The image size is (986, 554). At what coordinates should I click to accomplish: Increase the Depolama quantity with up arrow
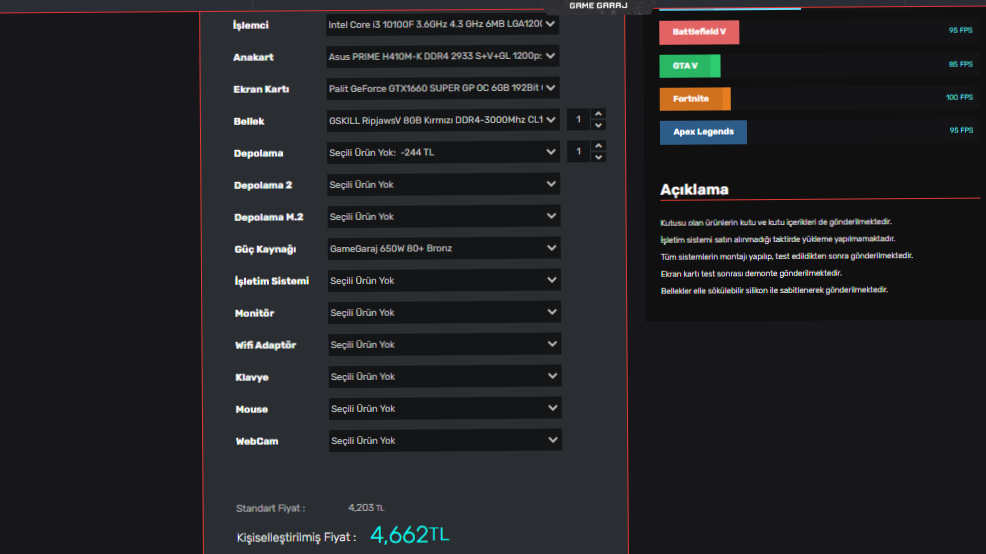coord(599,146)
